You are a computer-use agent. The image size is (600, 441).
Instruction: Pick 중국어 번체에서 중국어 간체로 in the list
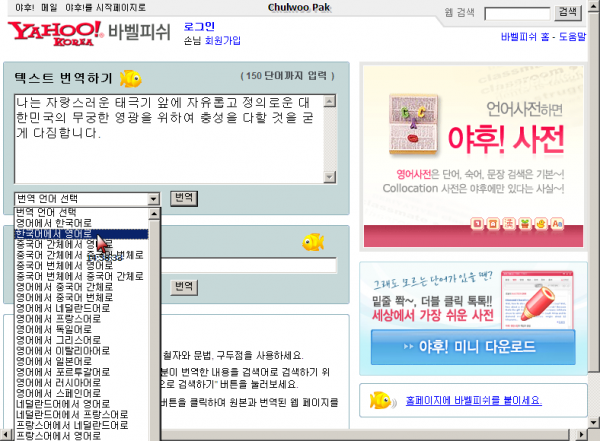click(x=82, y=276)
